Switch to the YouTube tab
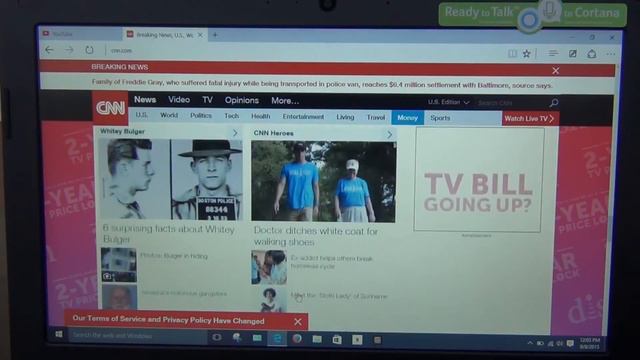 point(80,34)
